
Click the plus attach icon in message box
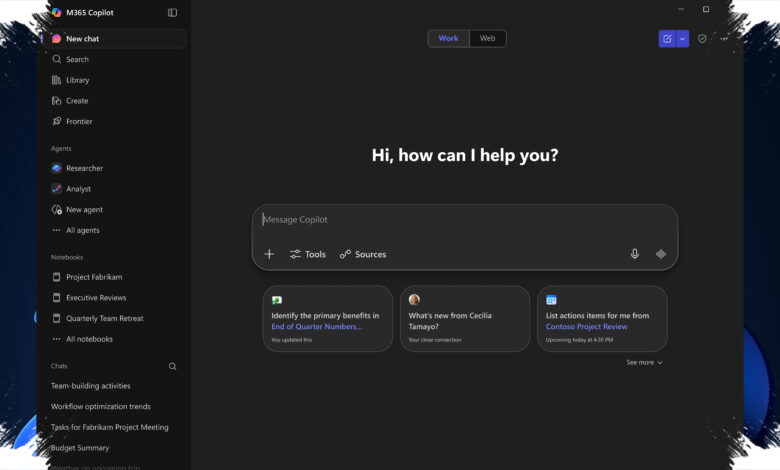click(x=269, y=254)
